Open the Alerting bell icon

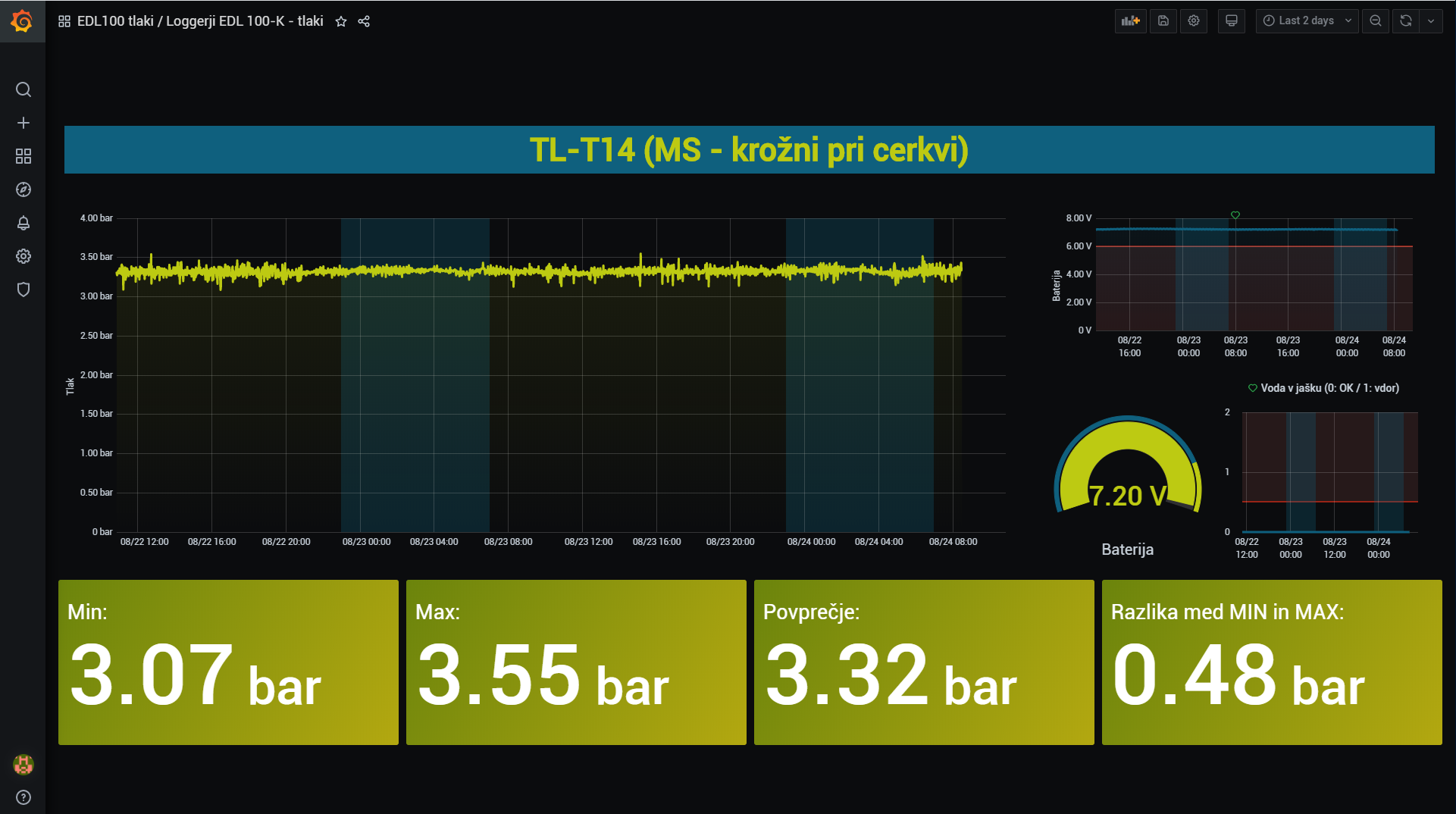[x=23, y=223]
